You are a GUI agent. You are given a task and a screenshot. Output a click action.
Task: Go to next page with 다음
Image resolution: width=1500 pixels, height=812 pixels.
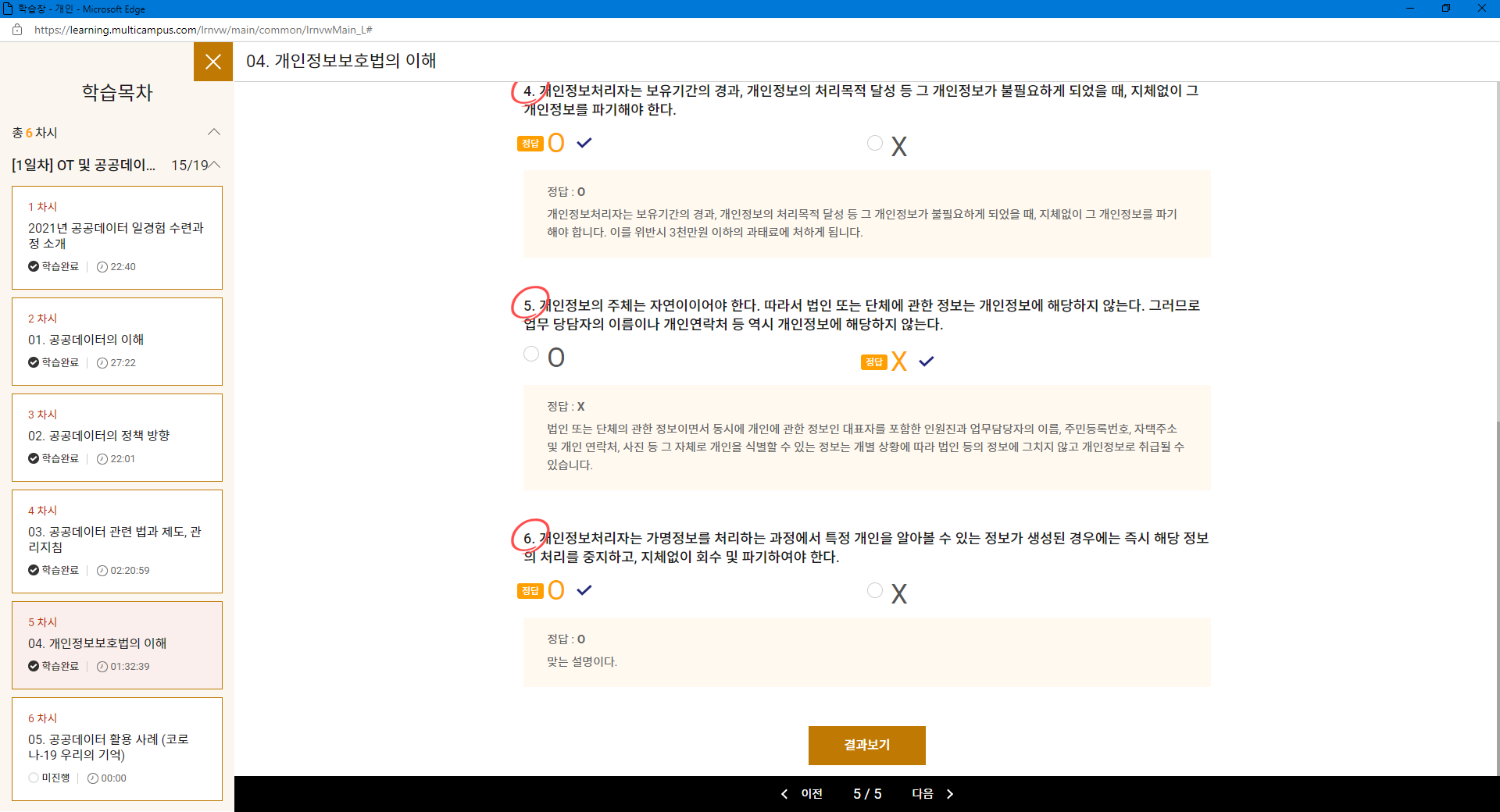[923, 794]
